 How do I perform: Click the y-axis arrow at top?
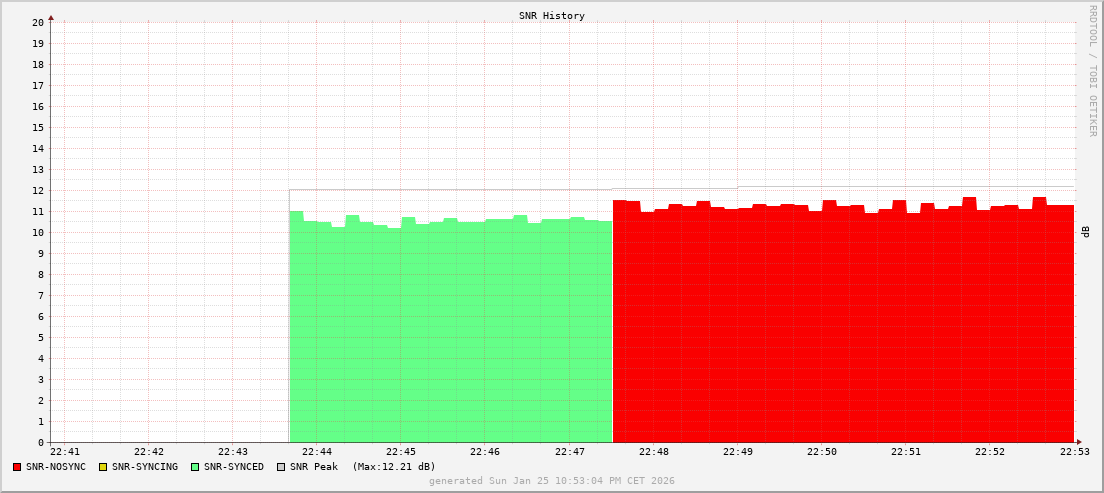(x=51, y=17)
